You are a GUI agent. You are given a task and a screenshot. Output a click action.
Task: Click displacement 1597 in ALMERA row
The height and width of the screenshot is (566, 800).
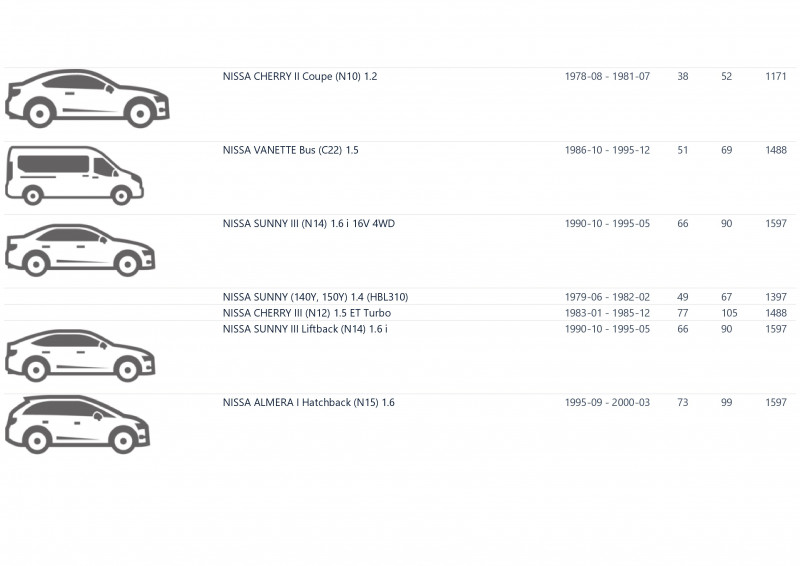pos(776,403)
